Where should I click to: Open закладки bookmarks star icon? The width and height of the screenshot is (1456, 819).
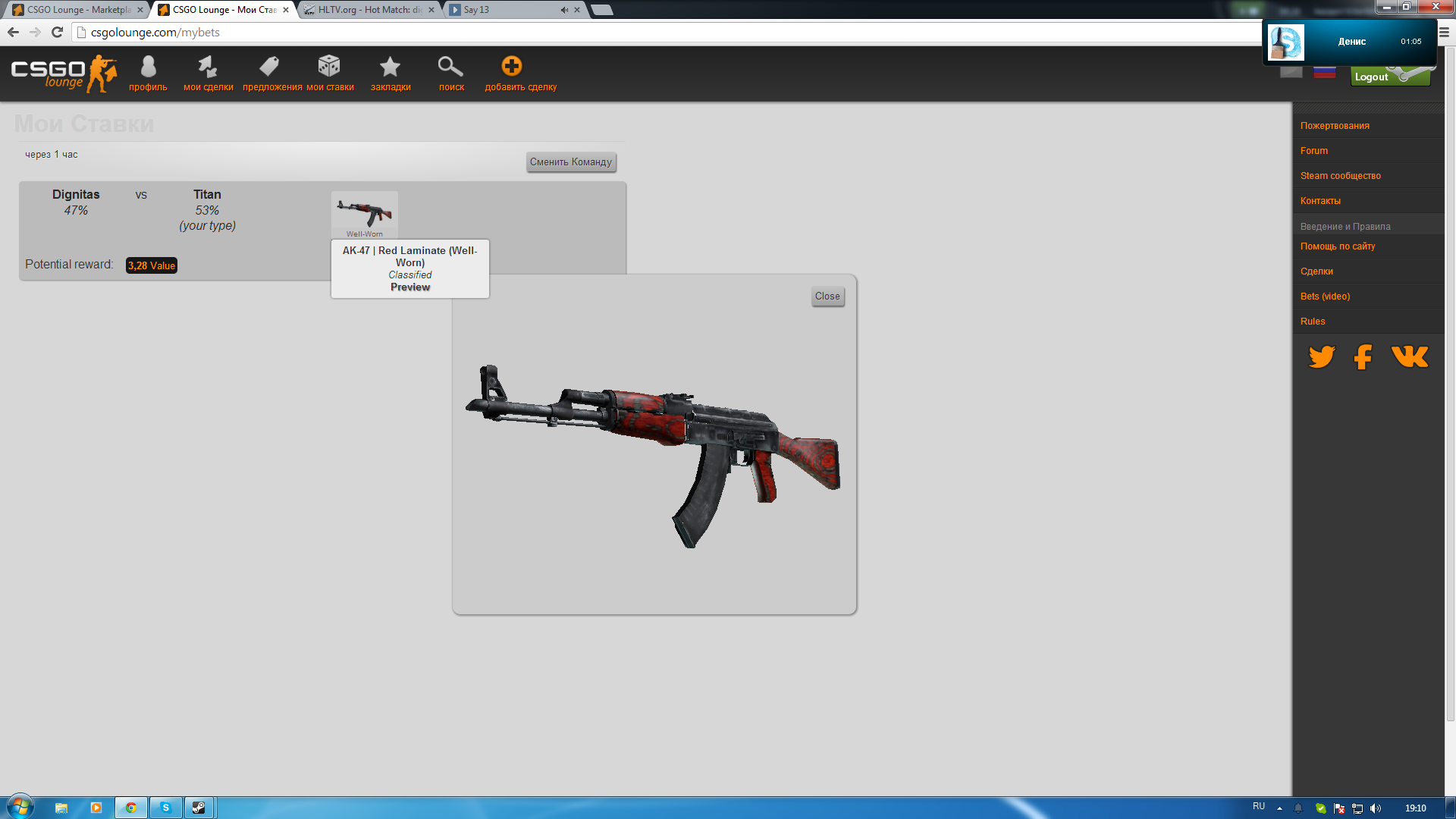click(391, 74)
